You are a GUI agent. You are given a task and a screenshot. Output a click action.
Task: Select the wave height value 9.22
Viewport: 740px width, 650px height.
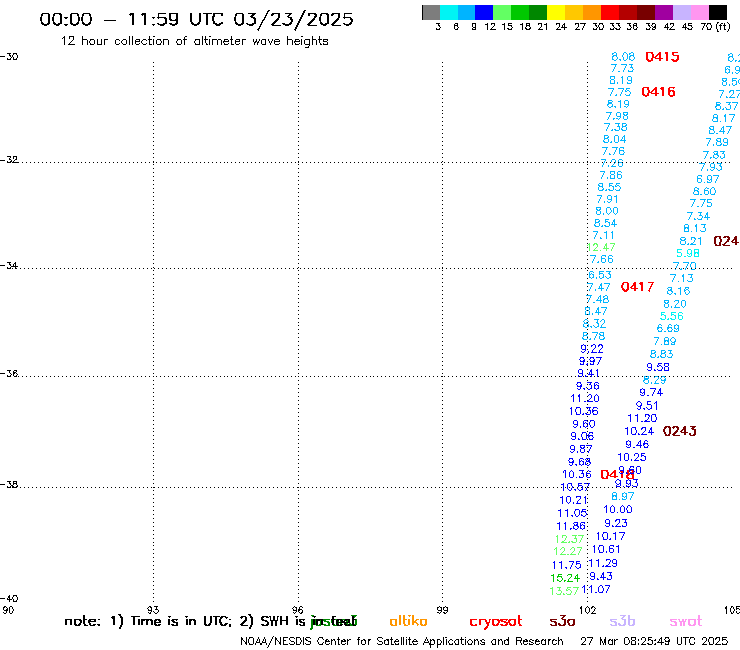592,348
